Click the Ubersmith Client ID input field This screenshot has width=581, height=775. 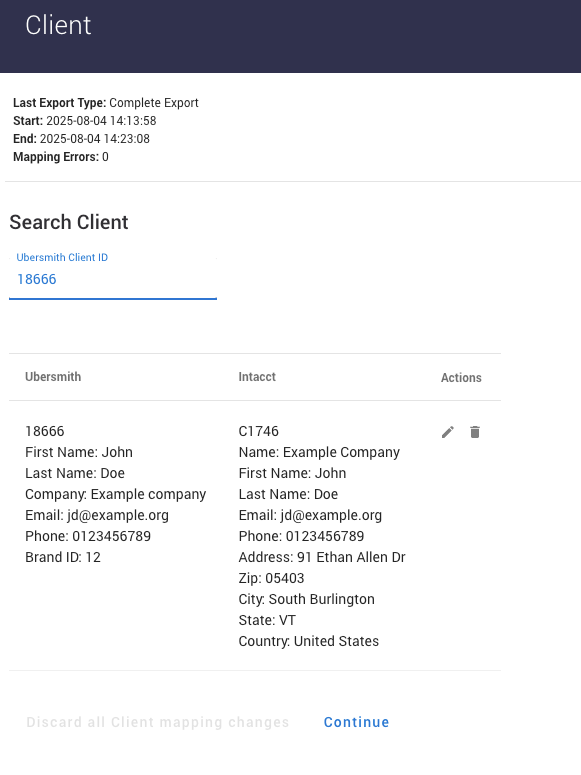pyautogui.click(x=113, y=279)
